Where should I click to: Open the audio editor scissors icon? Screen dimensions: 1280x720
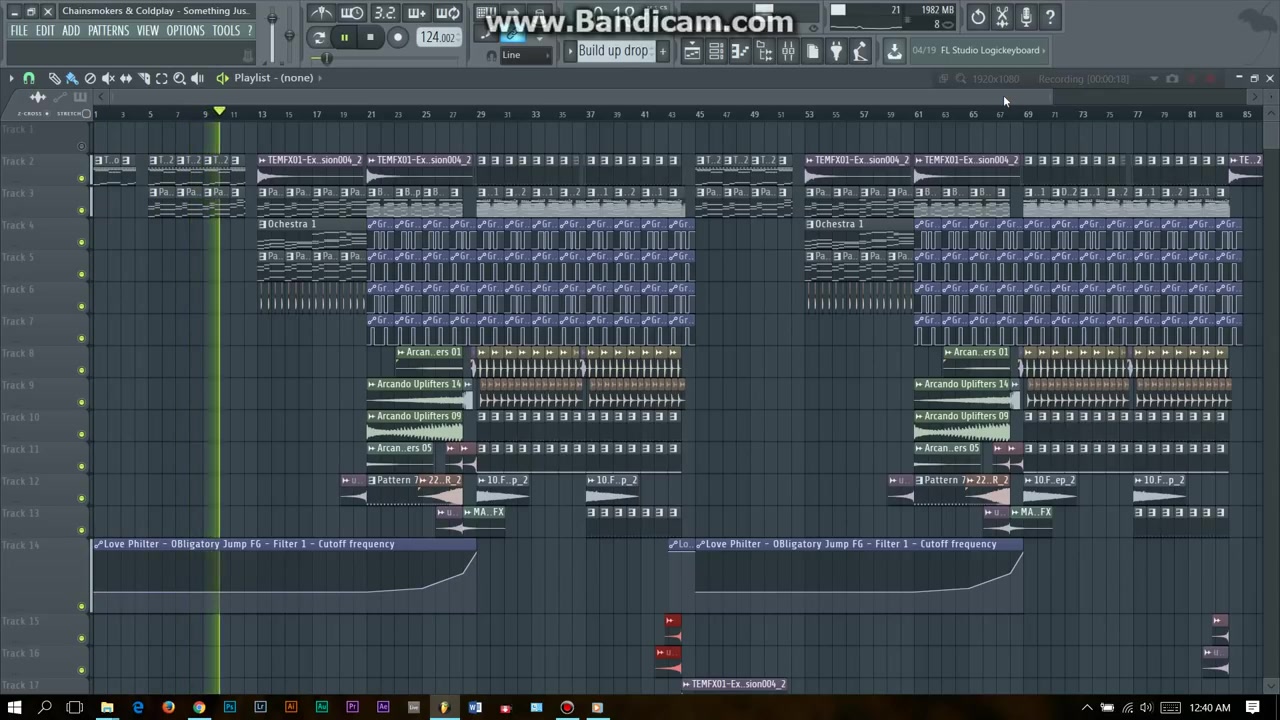1002,17
